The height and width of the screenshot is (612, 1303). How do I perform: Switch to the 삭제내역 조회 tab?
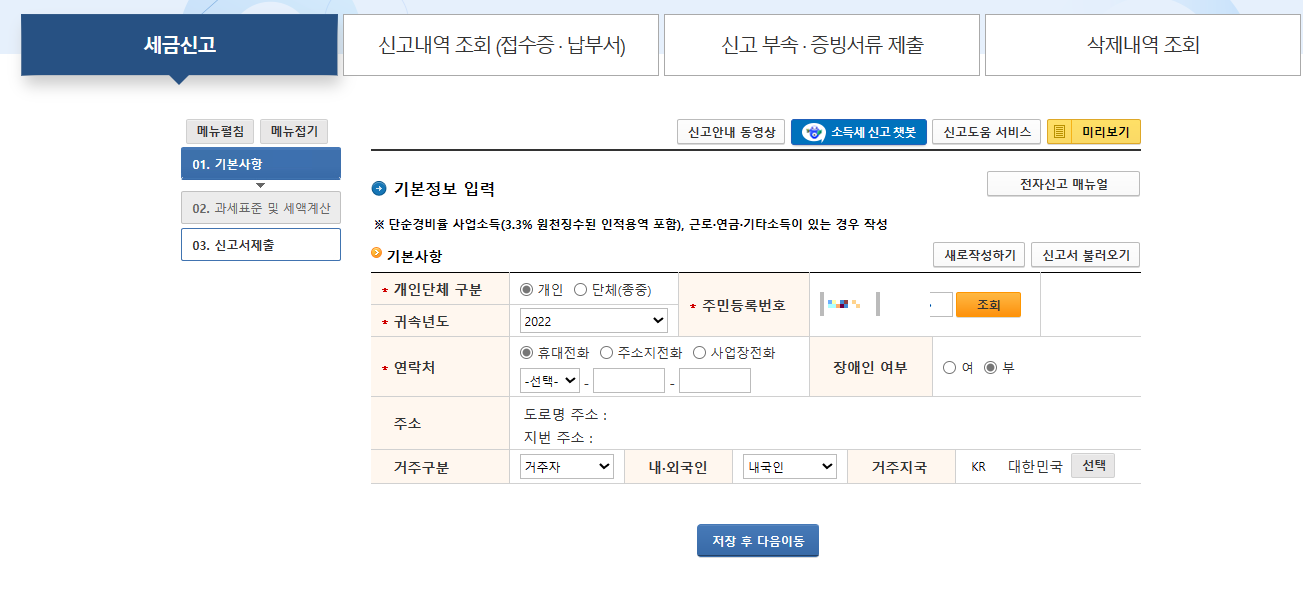[x=1142, y=45]
